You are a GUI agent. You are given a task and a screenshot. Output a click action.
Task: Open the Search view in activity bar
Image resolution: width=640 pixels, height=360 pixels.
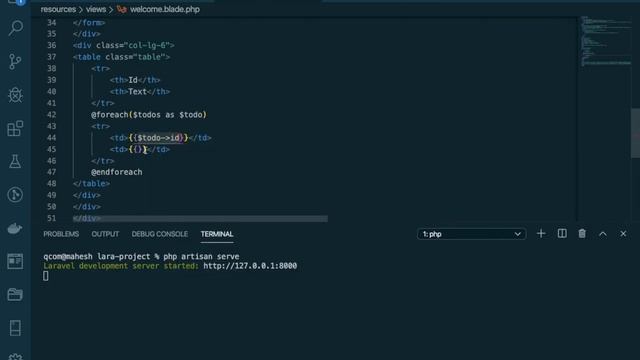(x=16, y=28)
